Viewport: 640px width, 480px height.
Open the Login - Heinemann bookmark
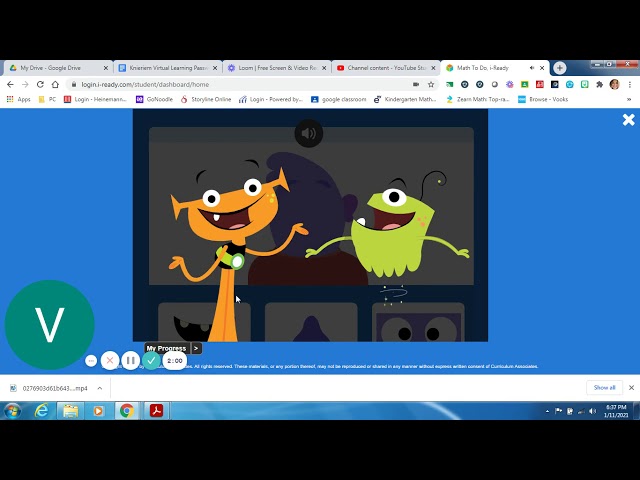point(95,99)
